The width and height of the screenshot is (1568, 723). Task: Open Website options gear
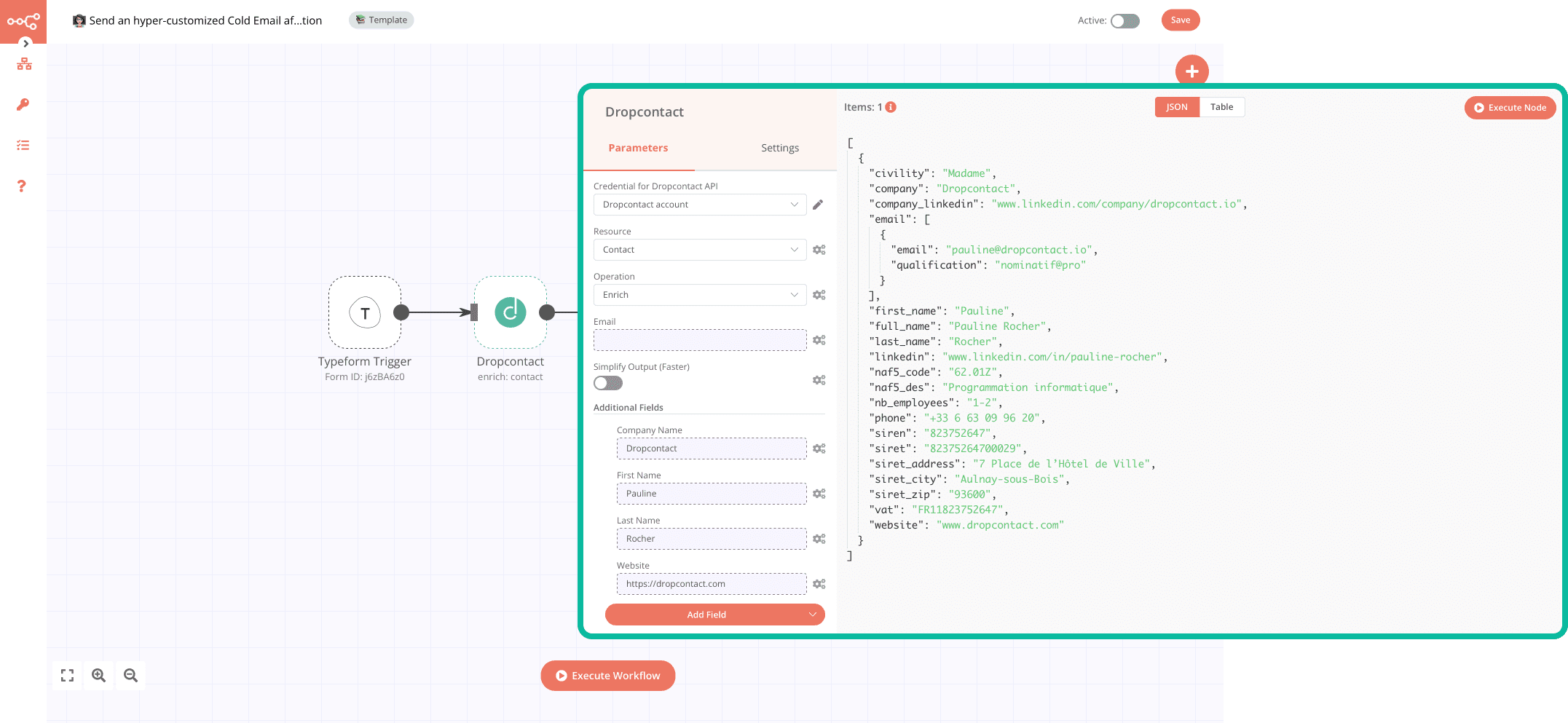819,584
